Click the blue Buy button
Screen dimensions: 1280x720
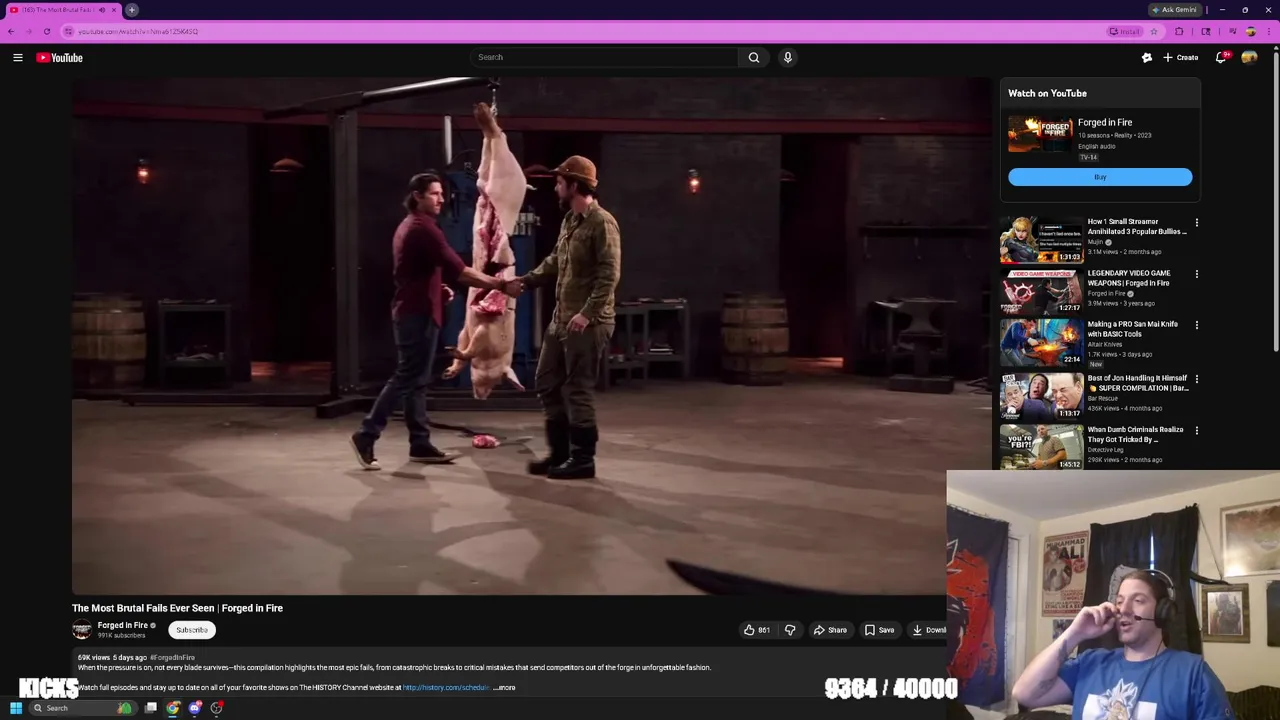[1100, 177]
